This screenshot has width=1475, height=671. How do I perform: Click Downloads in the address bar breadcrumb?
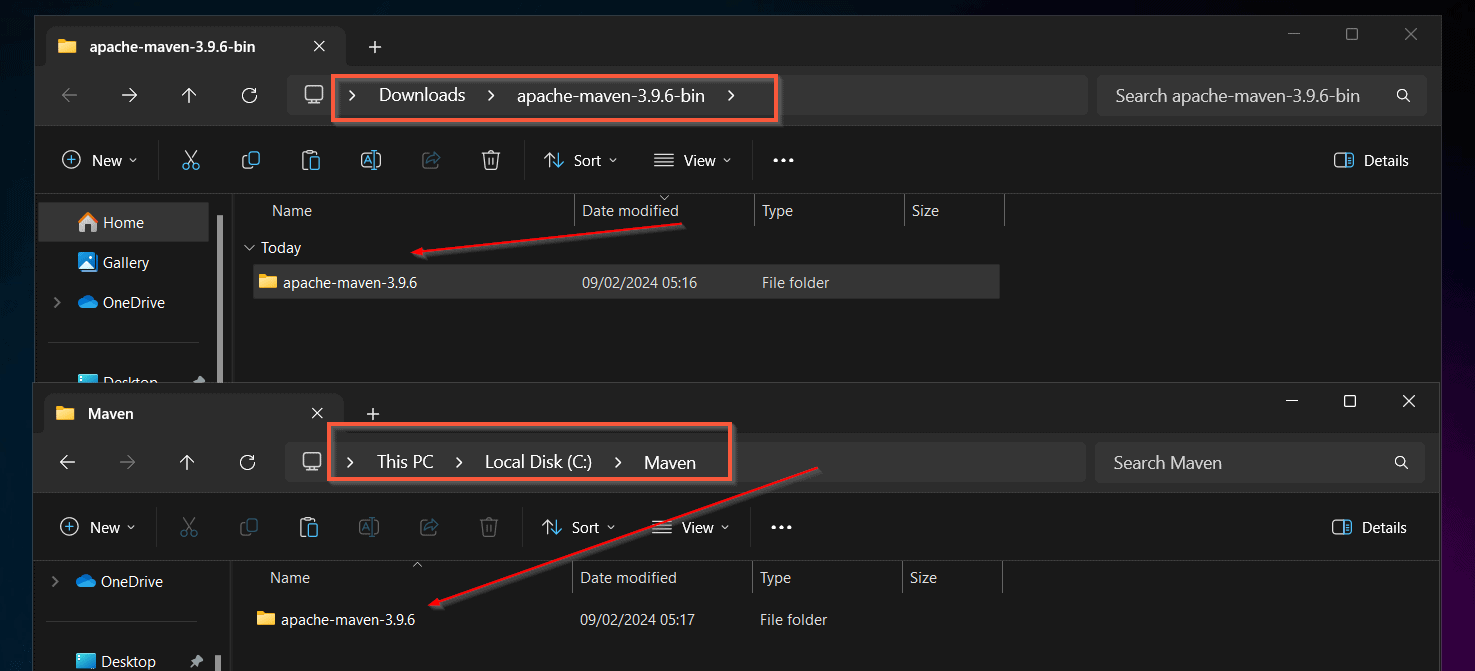(422, 95)
